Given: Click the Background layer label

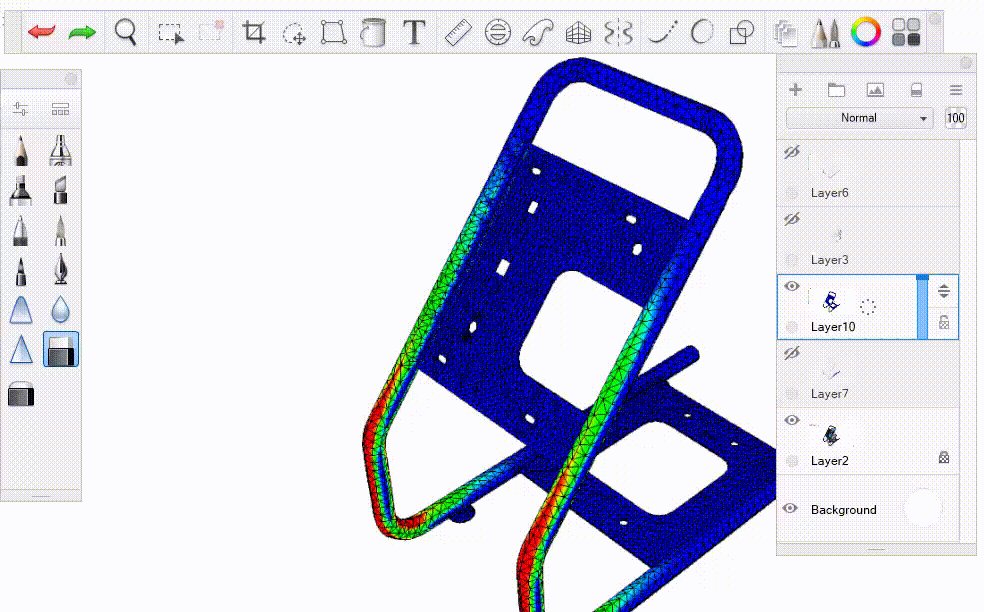Looking at the screenshot, I should 843,510.
